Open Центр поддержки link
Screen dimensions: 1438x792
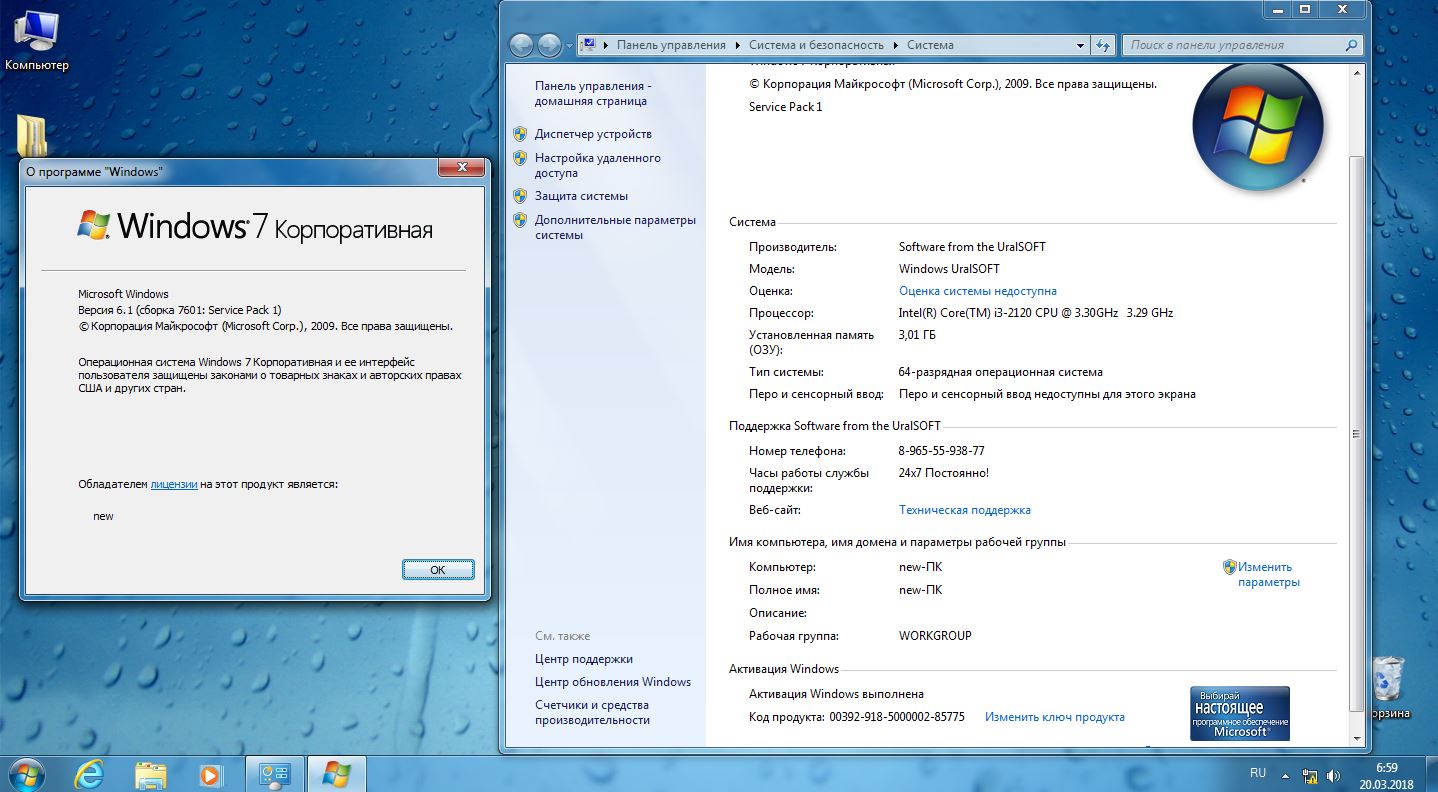[x=584, y=659]
